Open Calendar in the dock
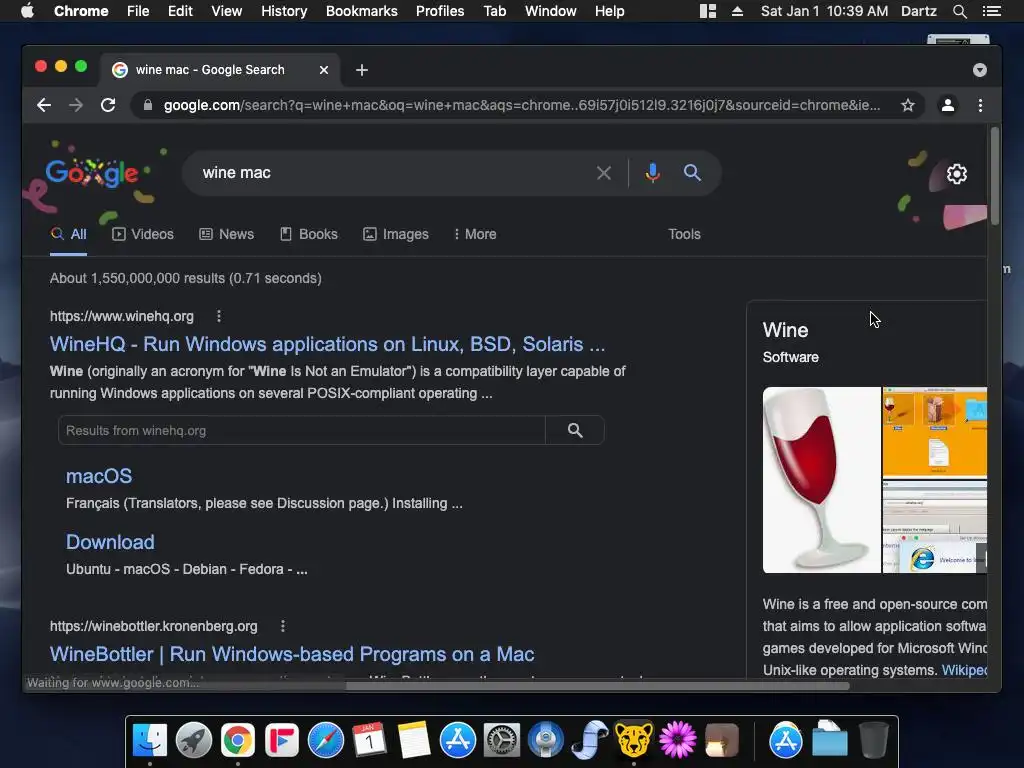The image size is (1024, 768). pos(370,741)
